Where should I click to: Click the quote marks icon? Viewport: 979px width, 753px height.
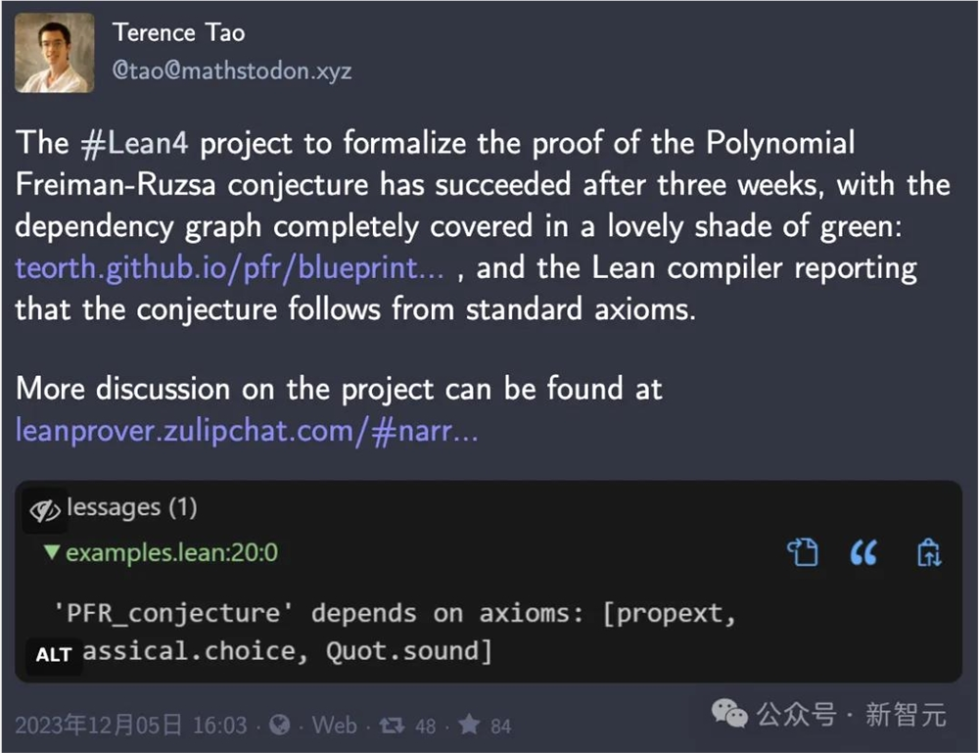(x=863, y=552)
